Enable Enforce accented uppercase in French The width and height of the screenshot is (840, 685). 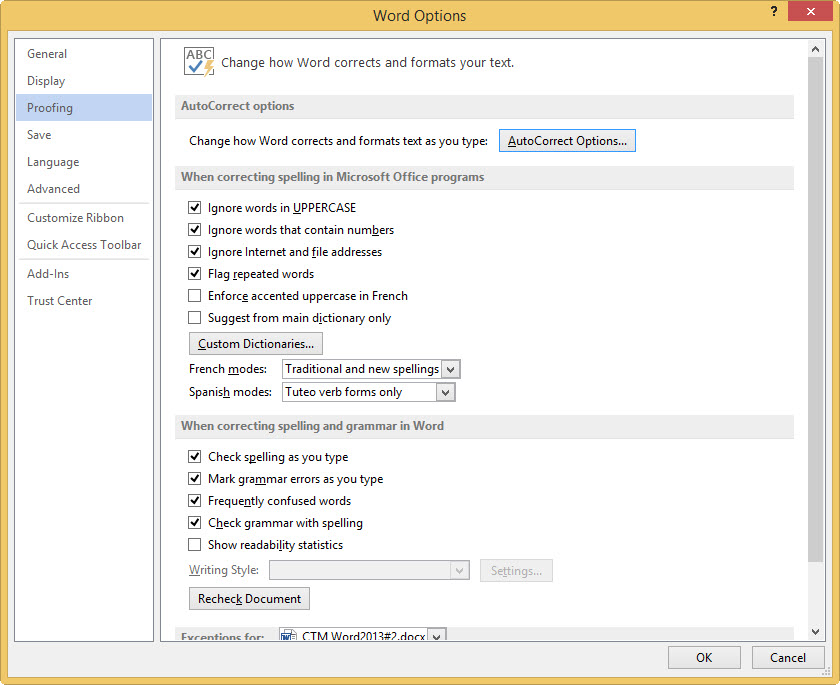195,296
